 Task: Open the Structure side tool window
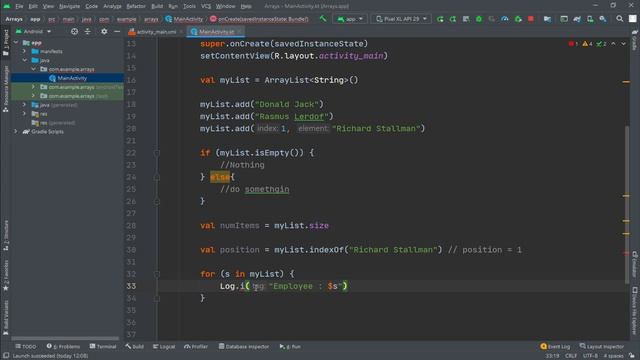click(x=6, y=236)
